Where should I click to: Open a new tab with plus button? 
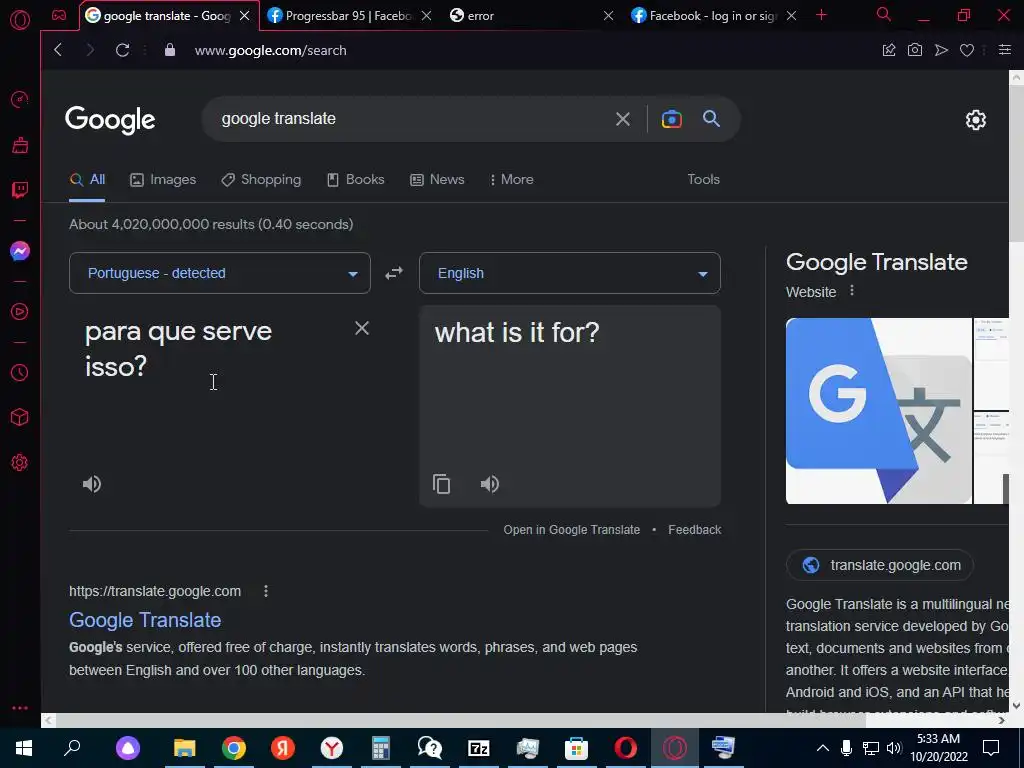(822, 15)
